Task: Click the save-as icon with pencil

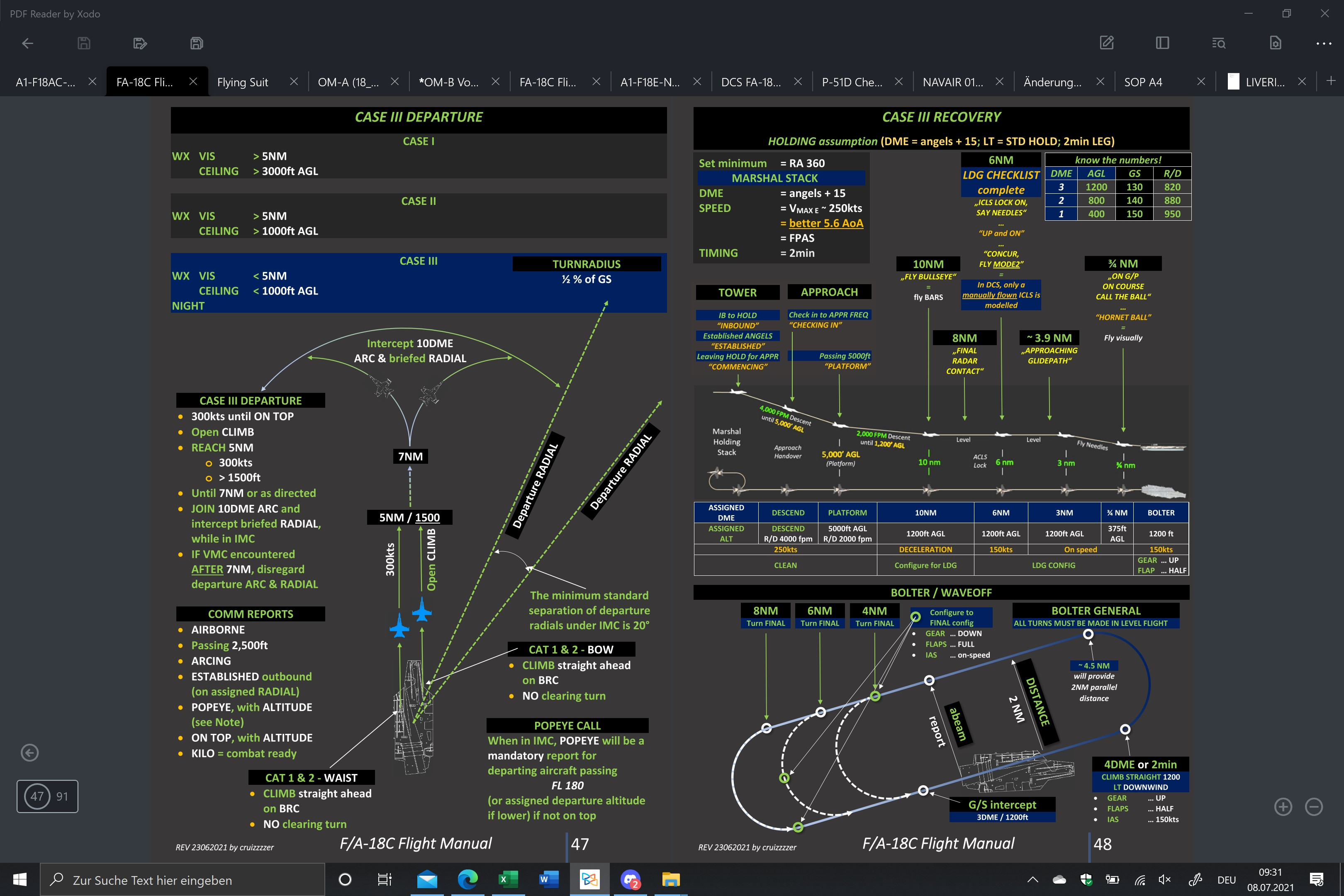Action: tap(140, 43)
